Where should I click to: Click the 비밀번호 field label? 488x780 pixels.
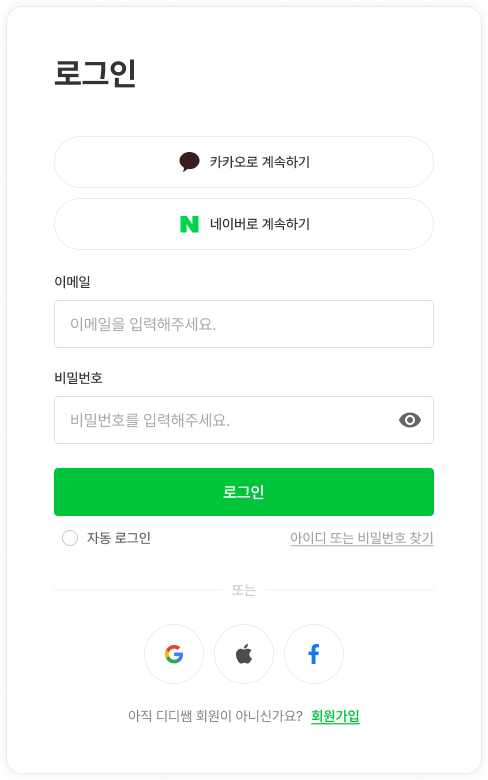pyautogui.click(x=78, y=378)
